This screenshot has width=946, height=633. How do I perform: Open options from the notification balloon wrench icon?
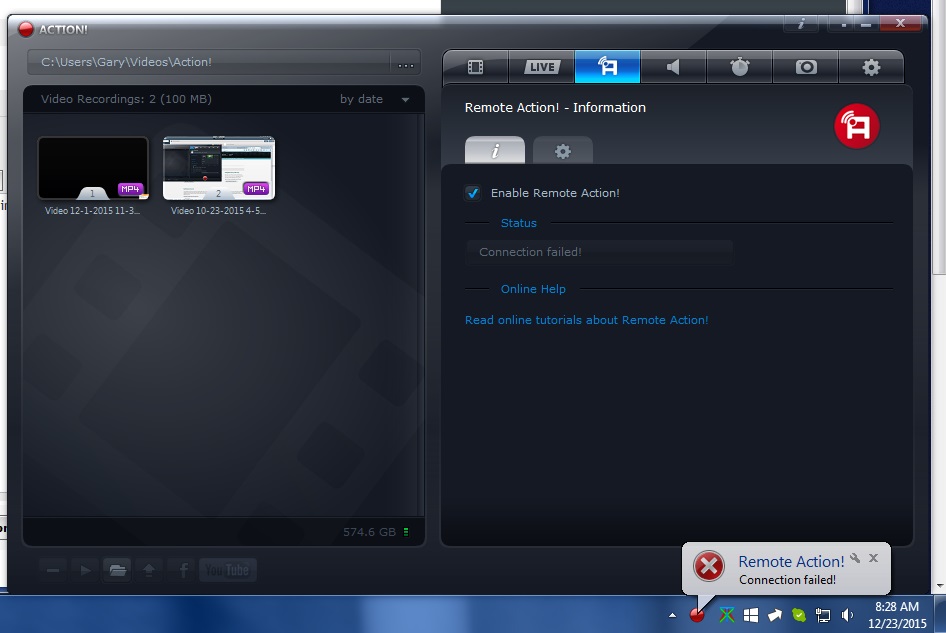[x=855, y=558]
